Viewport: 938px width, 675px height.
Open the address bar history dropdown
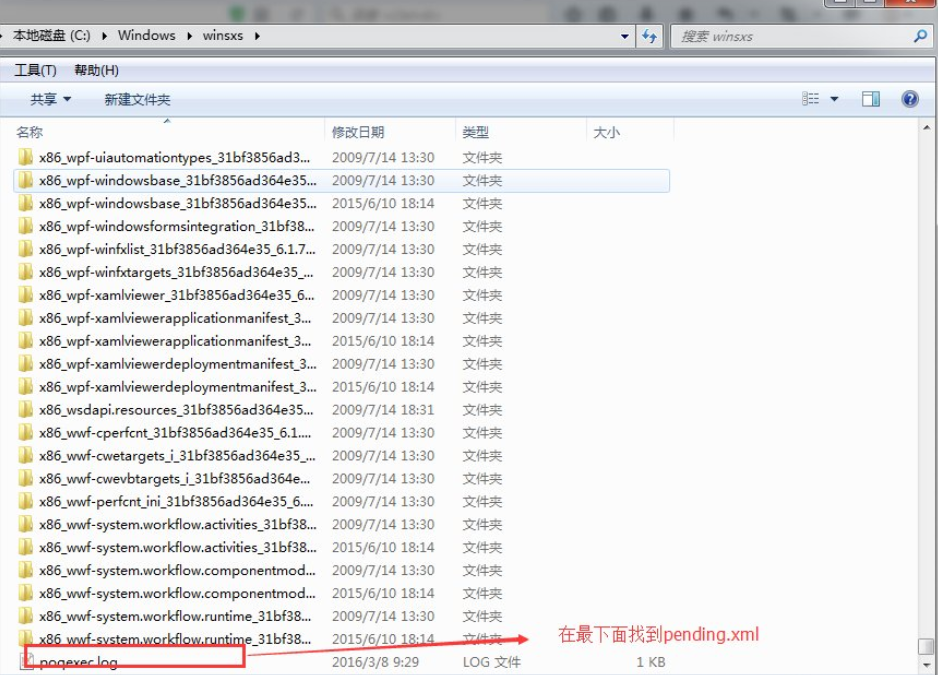[626, 35]
